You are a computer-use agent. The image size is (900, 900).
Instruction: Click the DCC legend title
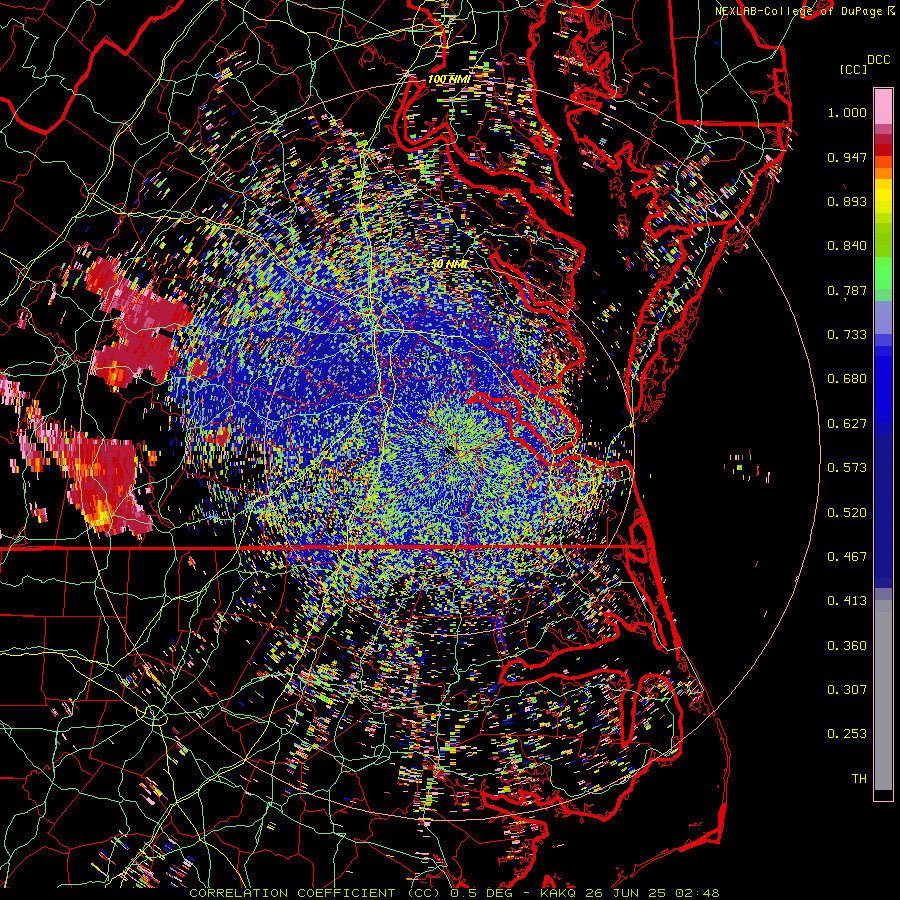[x=878, y=60]
